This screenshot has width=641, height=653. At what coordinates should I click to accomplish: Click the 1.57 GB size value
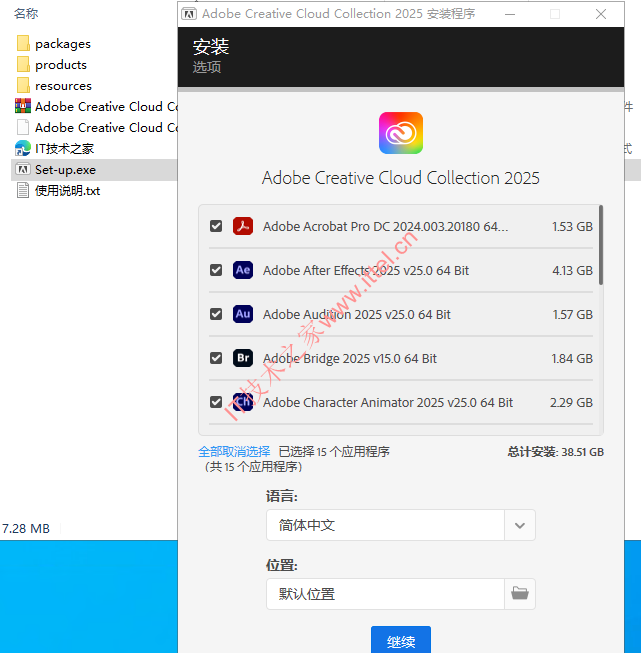coord(572,314)
